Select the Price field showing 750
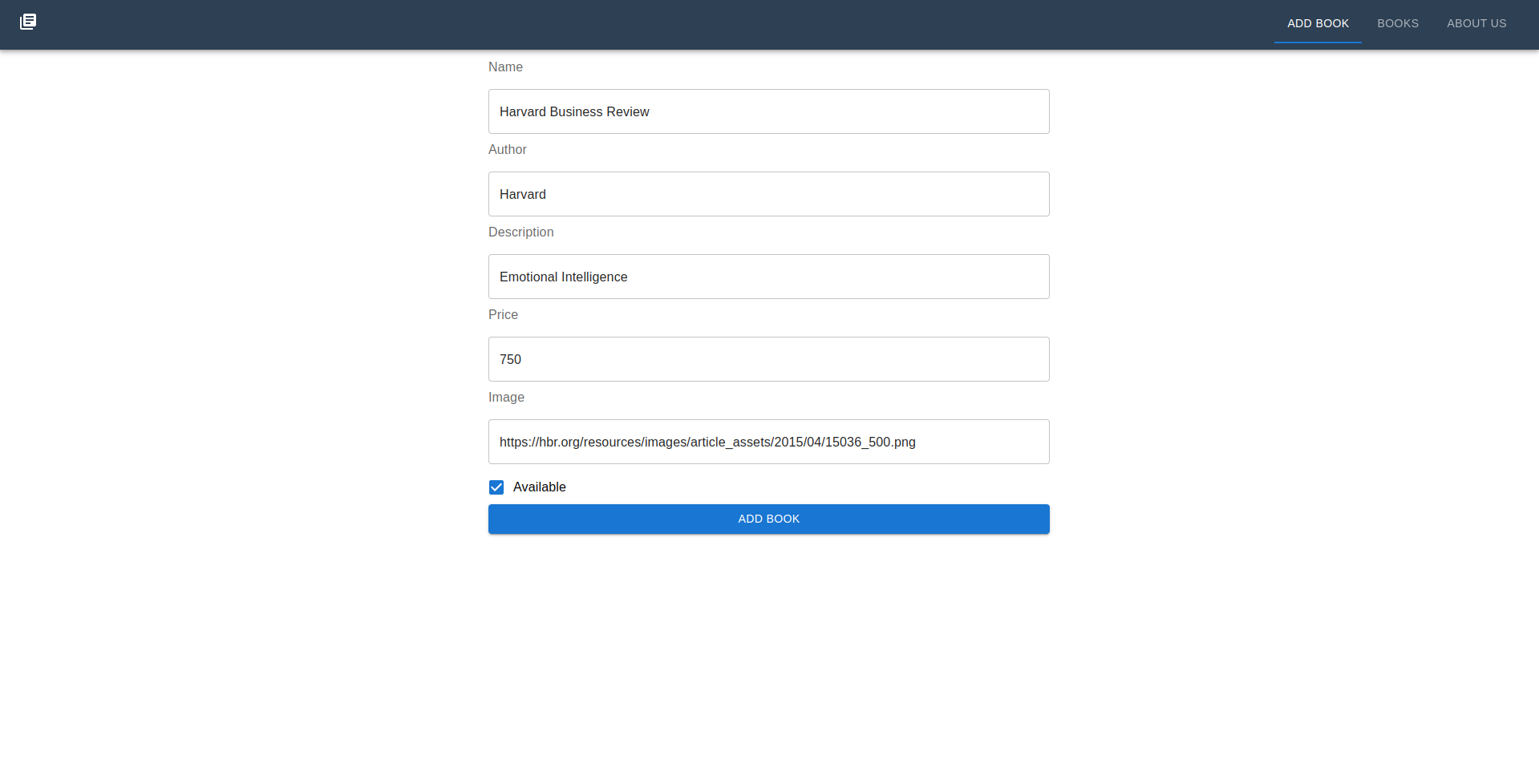This screenshot has height=784, width=1539. pos(768,359)
